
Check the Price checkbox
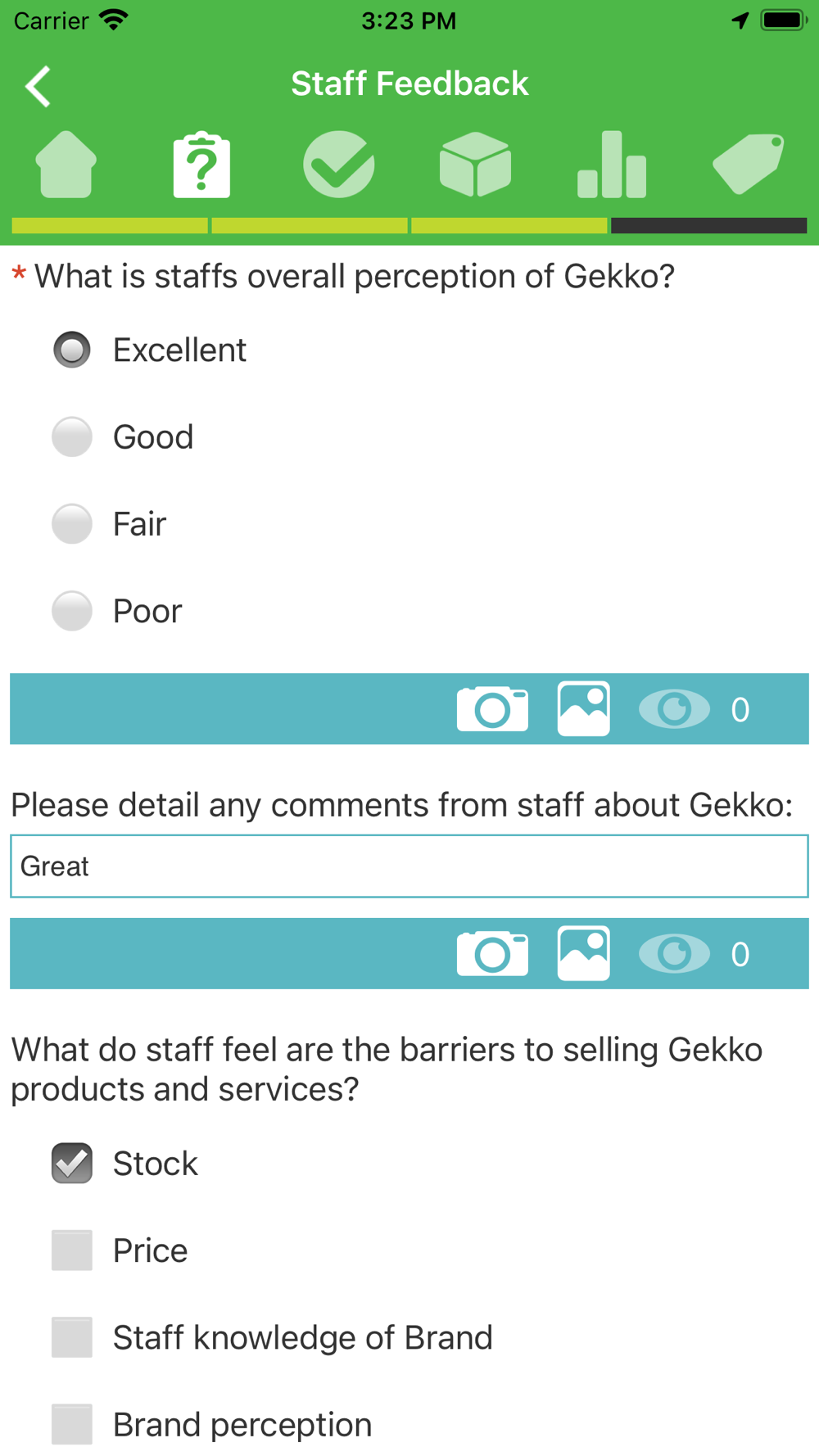click(x=72, y=1250)
